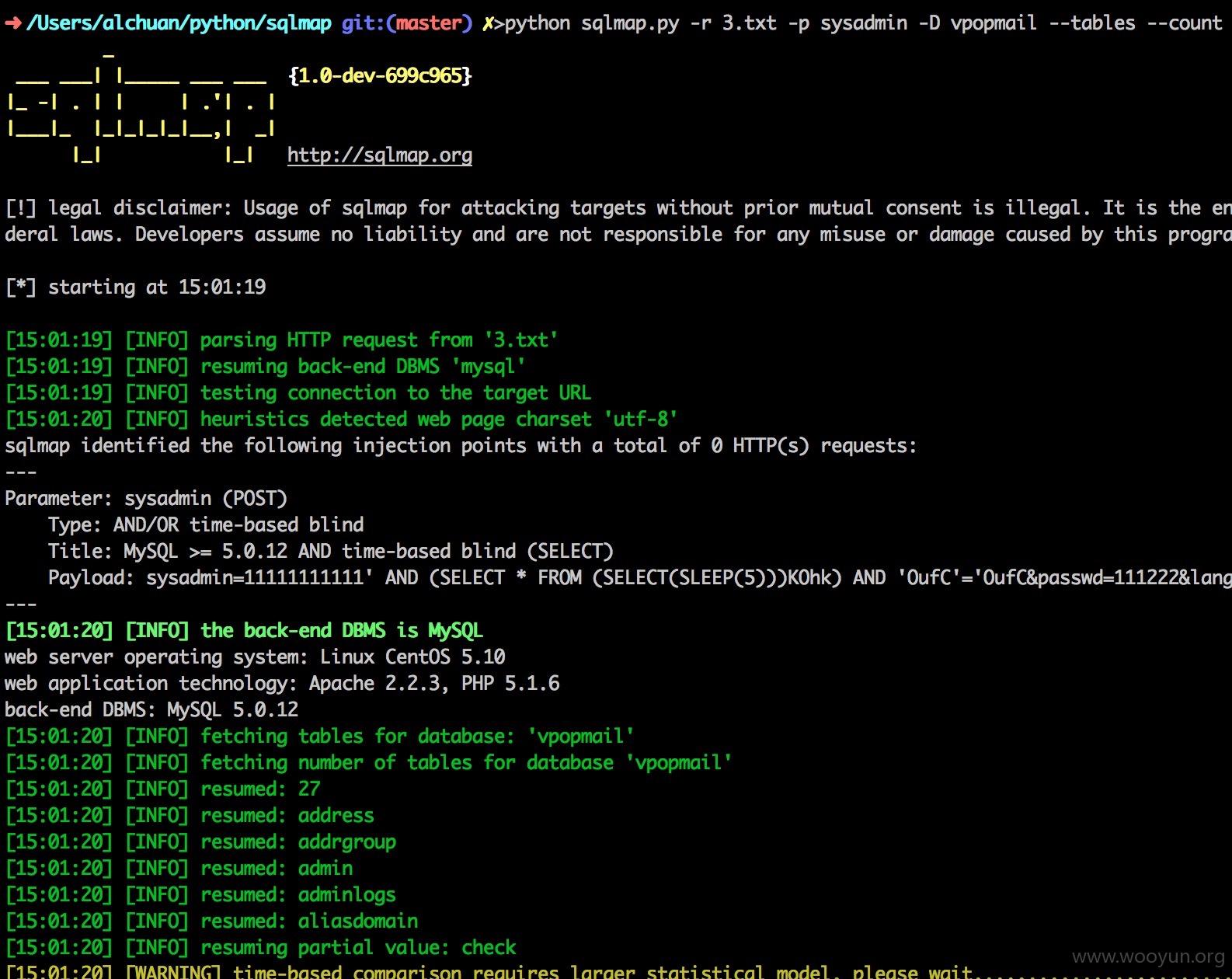Image resolution: width=1232 pixels, height=979 pixels.
Task: Click the 'heuristics detected web page charset' line
Action: click(x=341, y=420)
